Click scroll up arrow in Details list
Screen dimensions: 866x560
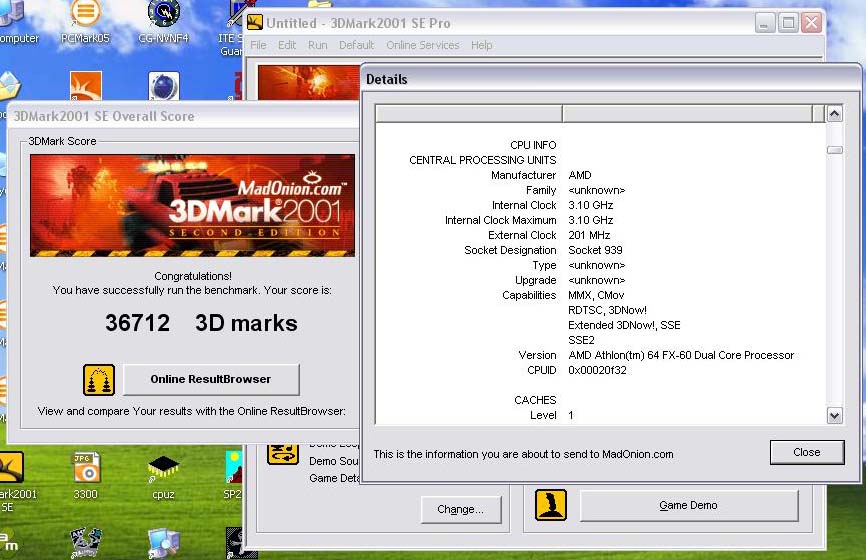[835, 114]
